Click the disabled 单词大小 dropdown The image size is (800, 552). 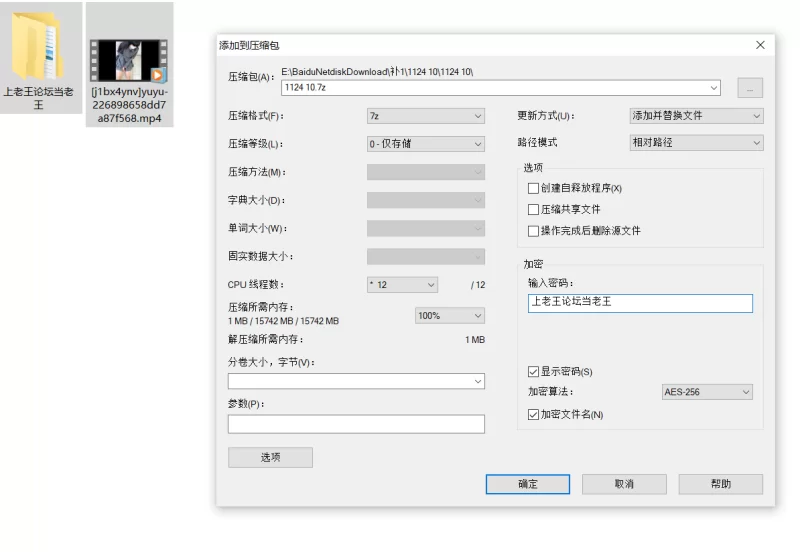[426, 228]
